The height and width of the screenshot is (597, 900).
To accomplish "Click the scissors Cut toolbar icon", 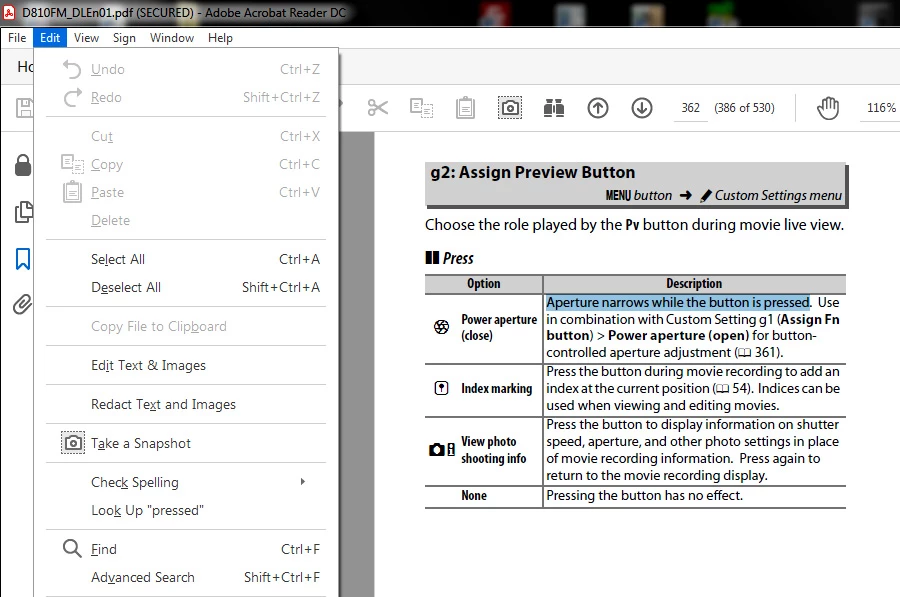I will tap(378, 107).
